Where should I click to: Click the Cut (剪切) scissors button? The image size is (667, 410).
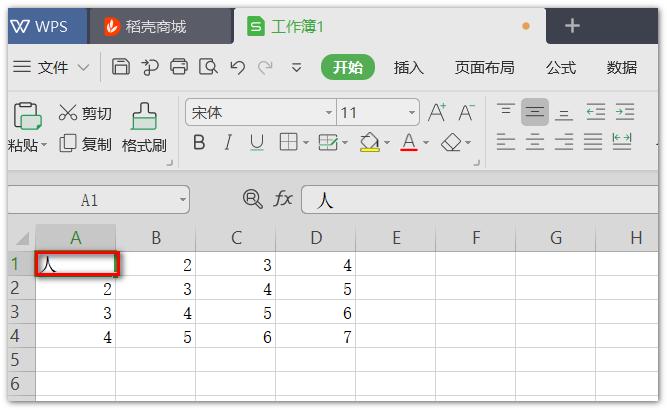coord(86,113)
